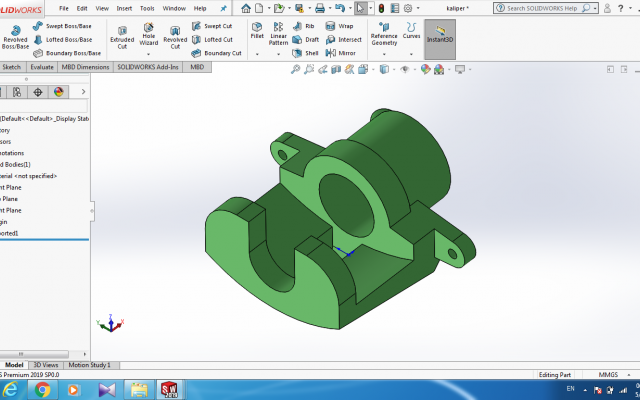Click Zoom to Area icon
Viewport: 640px width, 400px height.
tap(309, 69)
